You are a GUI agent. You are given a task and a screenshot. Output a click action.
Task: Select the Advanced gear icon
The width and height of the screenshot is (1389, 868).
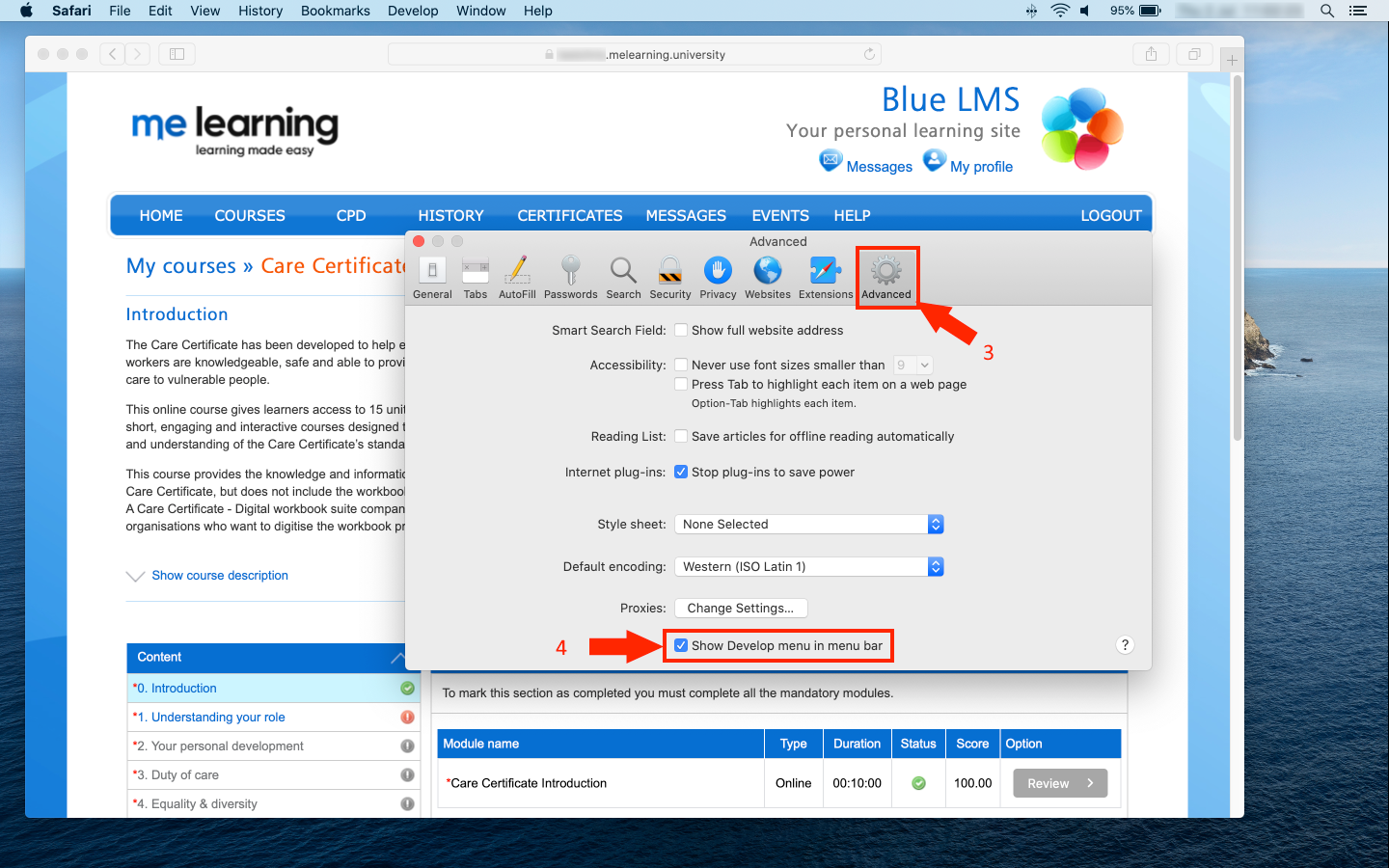tap(886, 270)
